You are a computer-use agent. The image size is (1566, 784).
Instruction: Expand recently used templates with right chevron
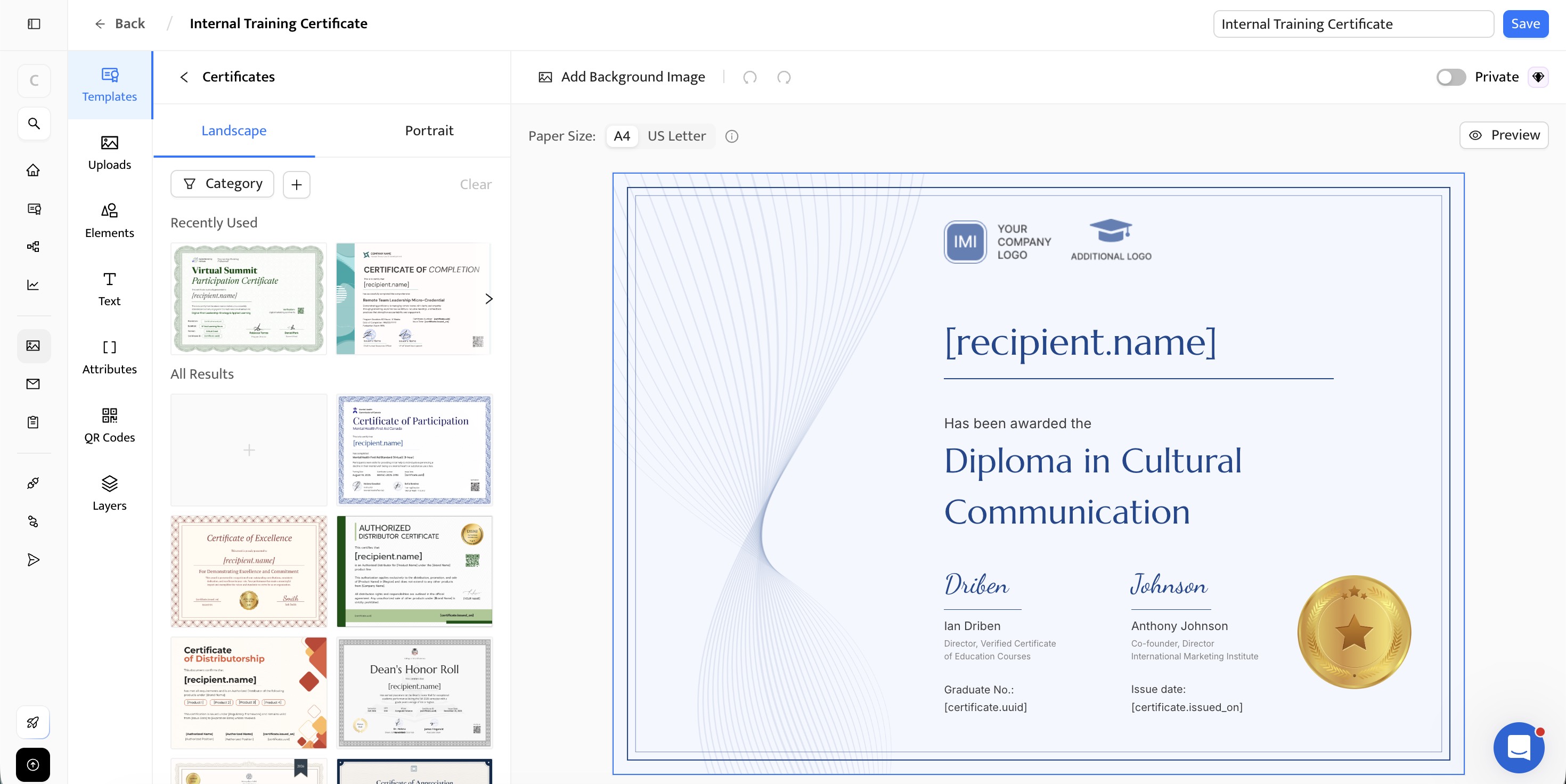[x=489, y=299]
